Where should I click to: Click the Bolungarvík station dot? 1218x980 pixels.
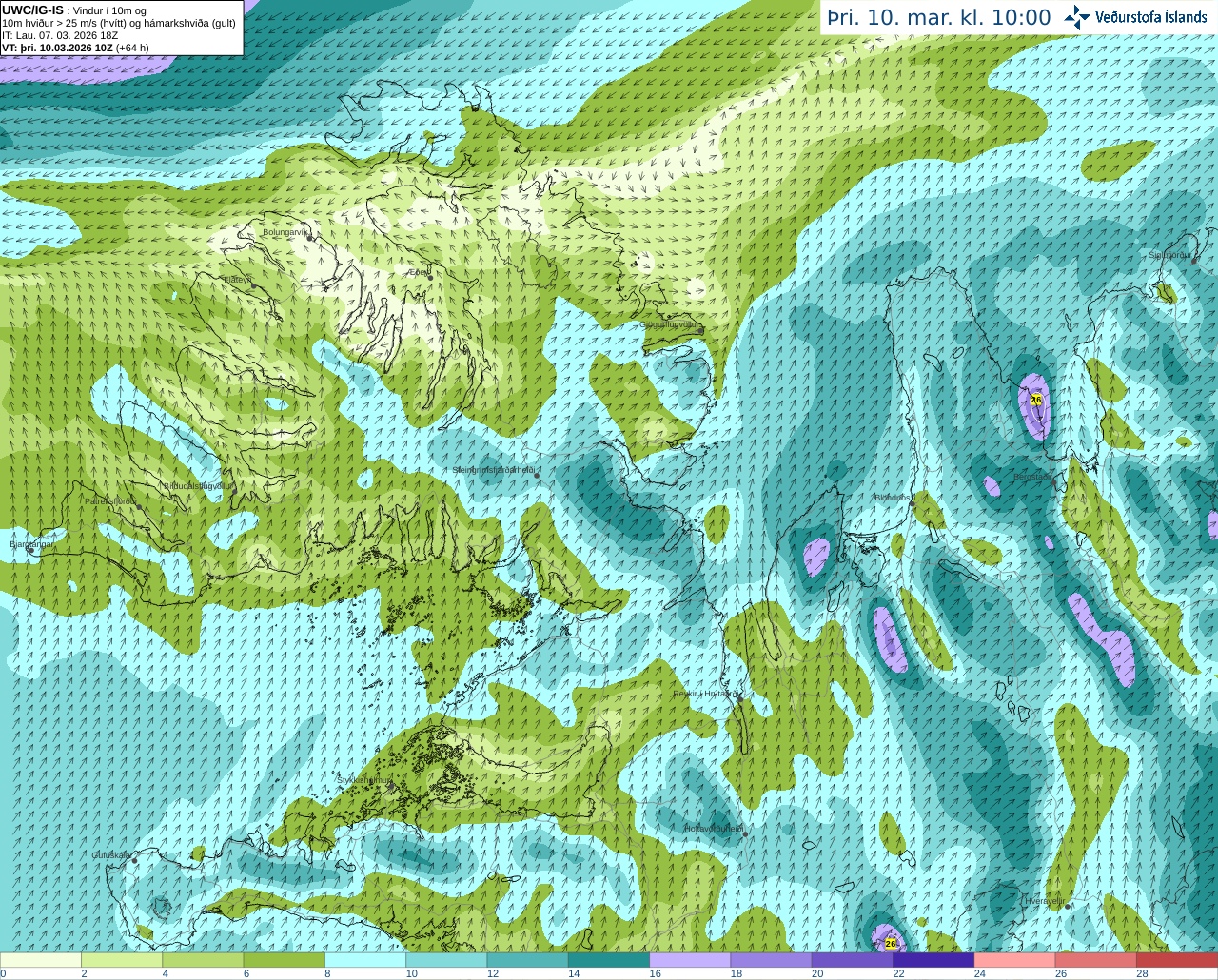(x=309, y=238)
